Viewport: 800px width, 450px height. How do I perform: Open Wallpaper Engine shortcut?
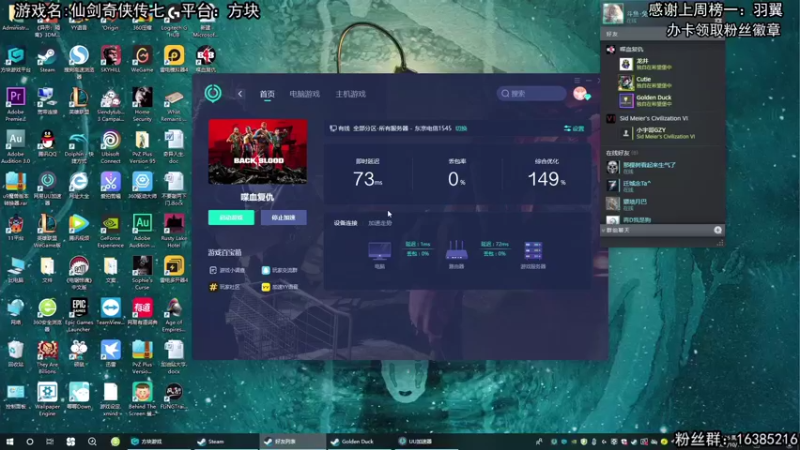click(x=47, y=399)
